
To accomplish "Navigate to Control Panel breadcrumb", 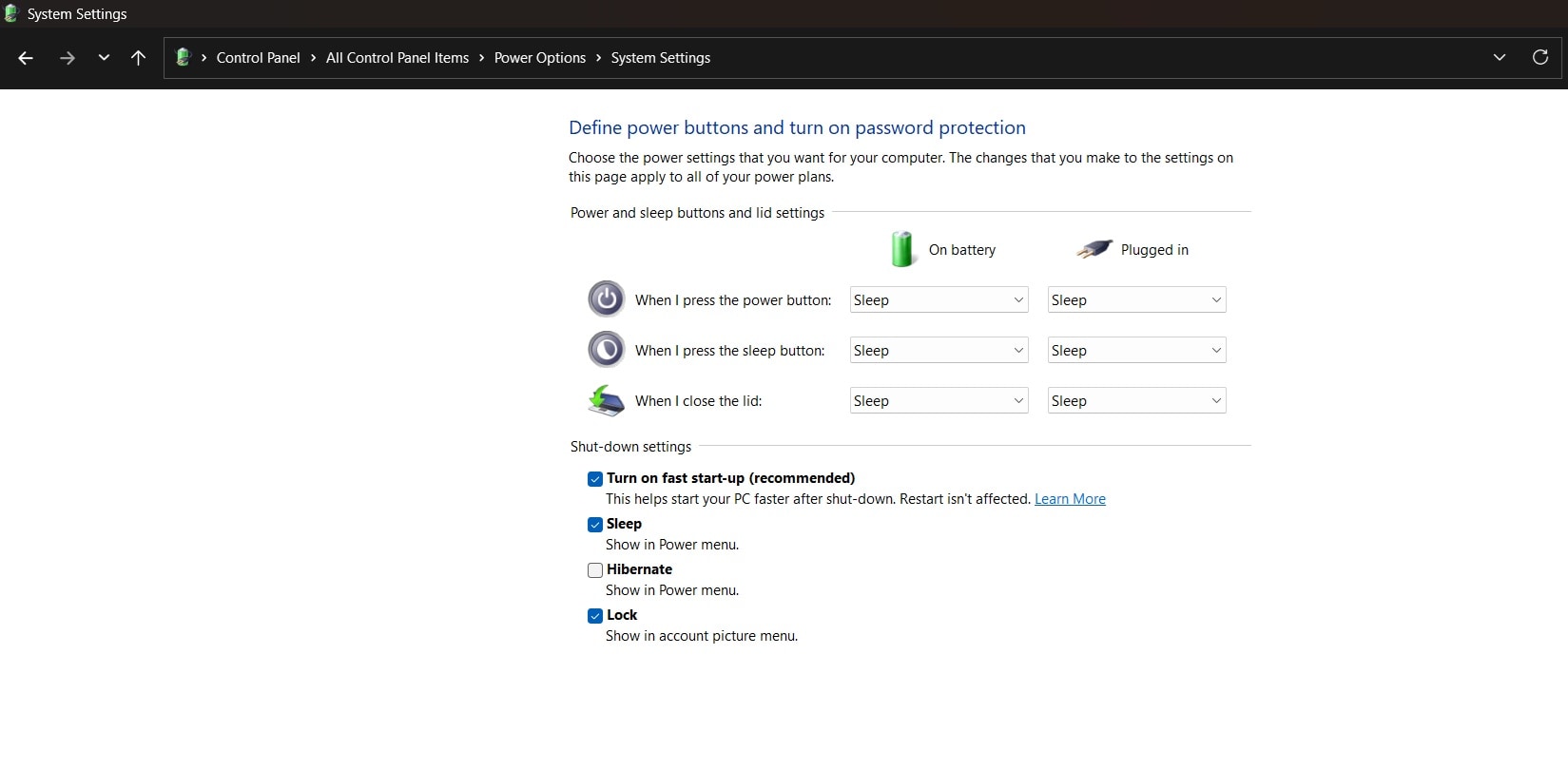I will [x=258, y=58].
